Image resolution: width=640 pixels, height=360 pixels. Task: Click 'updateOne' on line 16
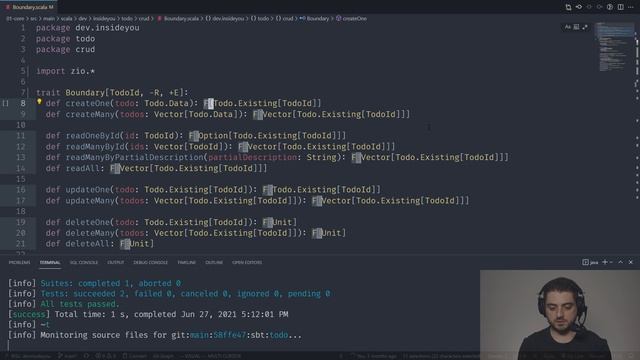point(87,190)
